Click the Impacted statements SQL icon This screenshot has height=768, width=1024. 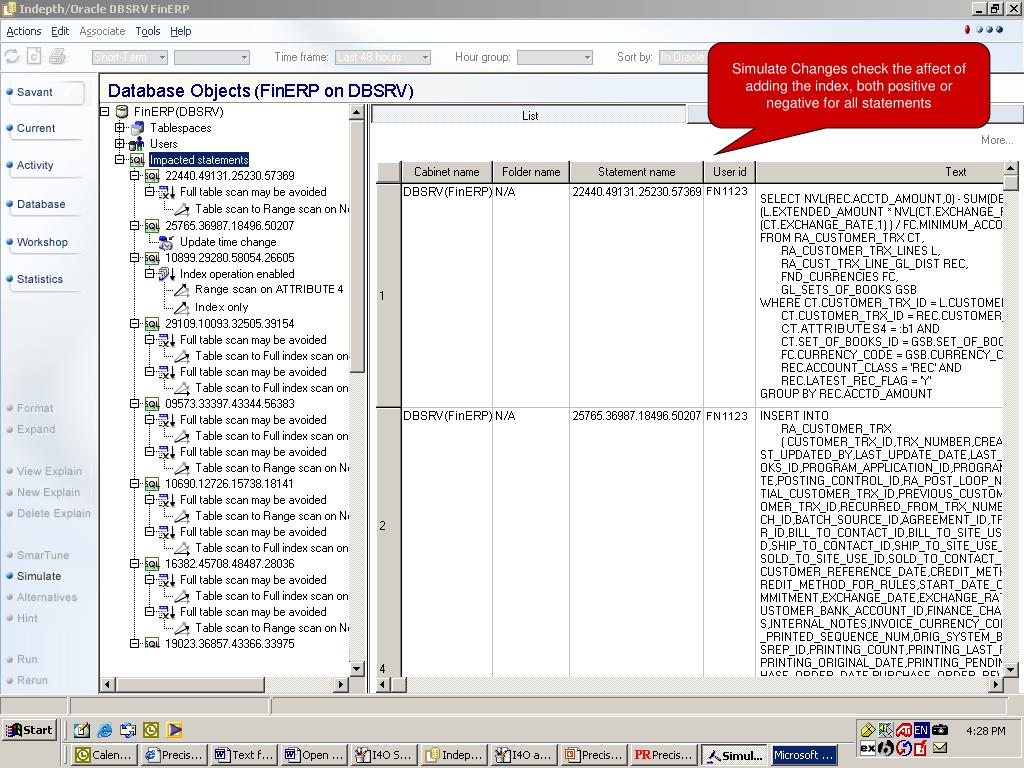pos(136,160)
